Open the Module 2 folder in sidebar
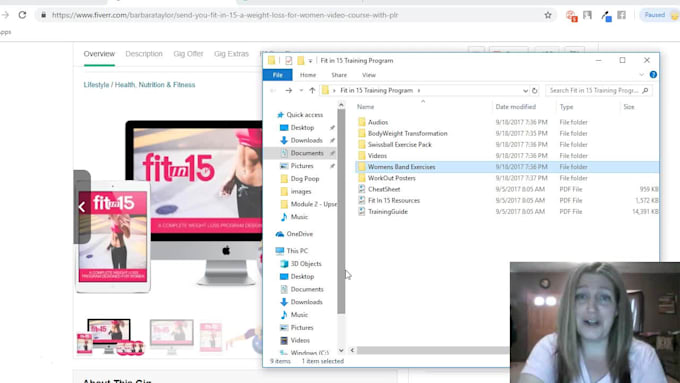Image resolution: width=680 pixels, height=383 pixels. [313, 204]
